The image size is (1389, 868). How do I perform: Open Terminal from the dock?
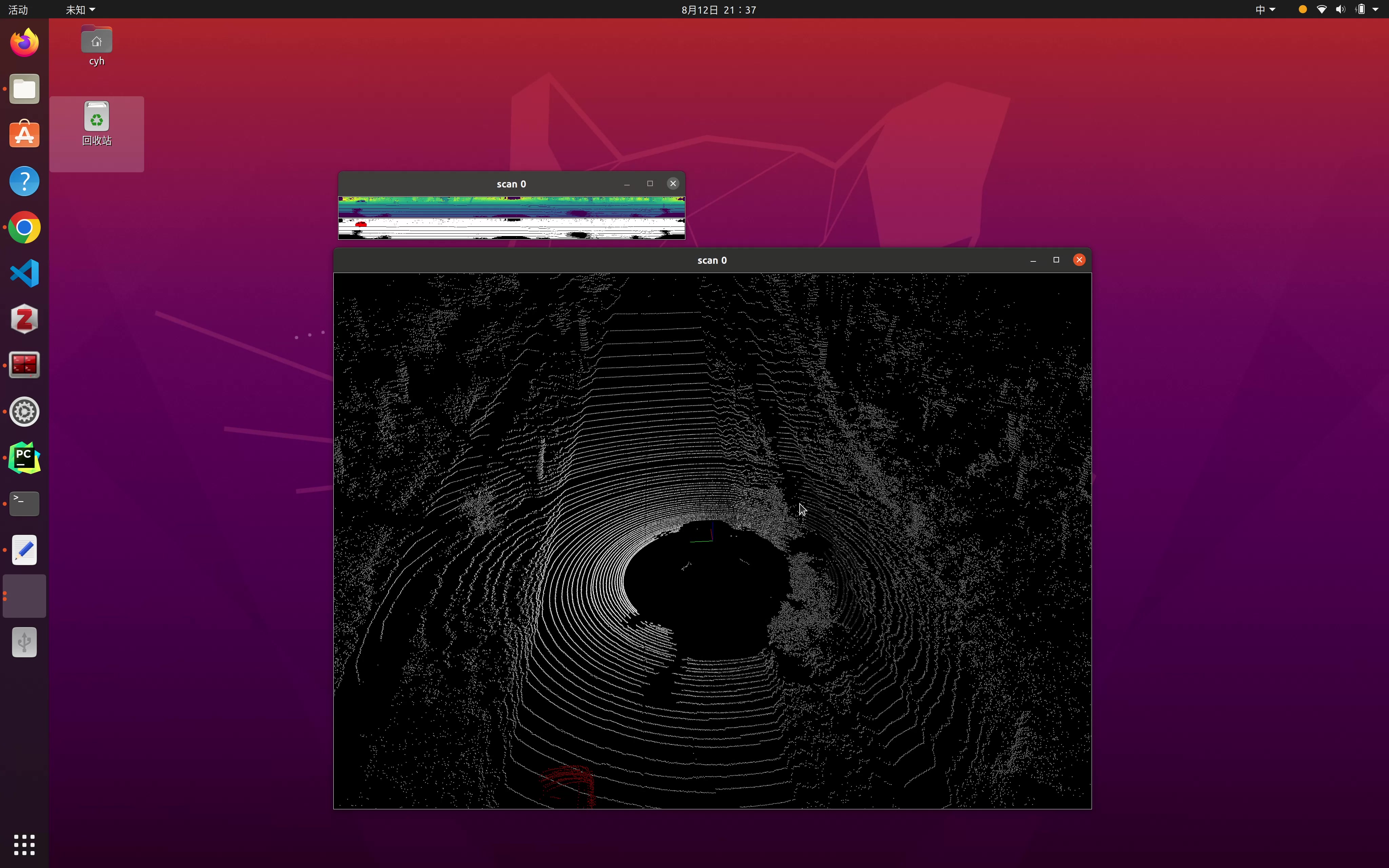coord(24,504)
